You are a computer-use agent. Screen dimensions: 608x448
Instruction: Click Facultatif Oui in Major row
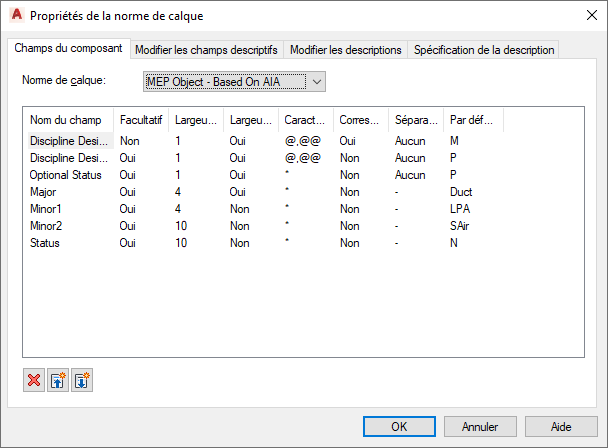point(128,192)
